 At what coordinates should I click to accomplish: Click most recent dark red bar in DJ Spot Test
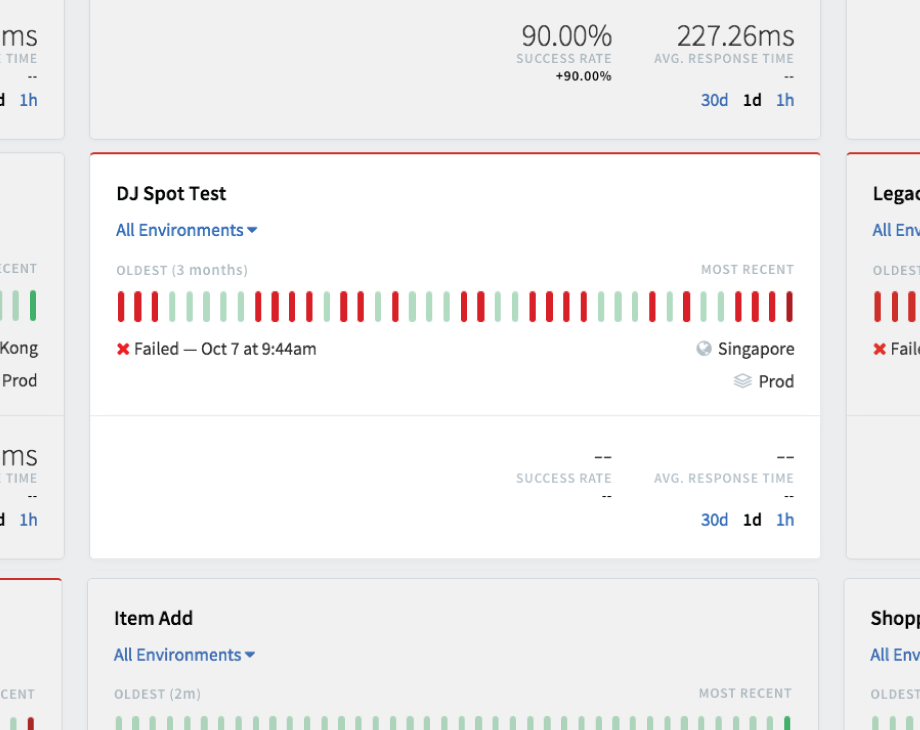789,306
